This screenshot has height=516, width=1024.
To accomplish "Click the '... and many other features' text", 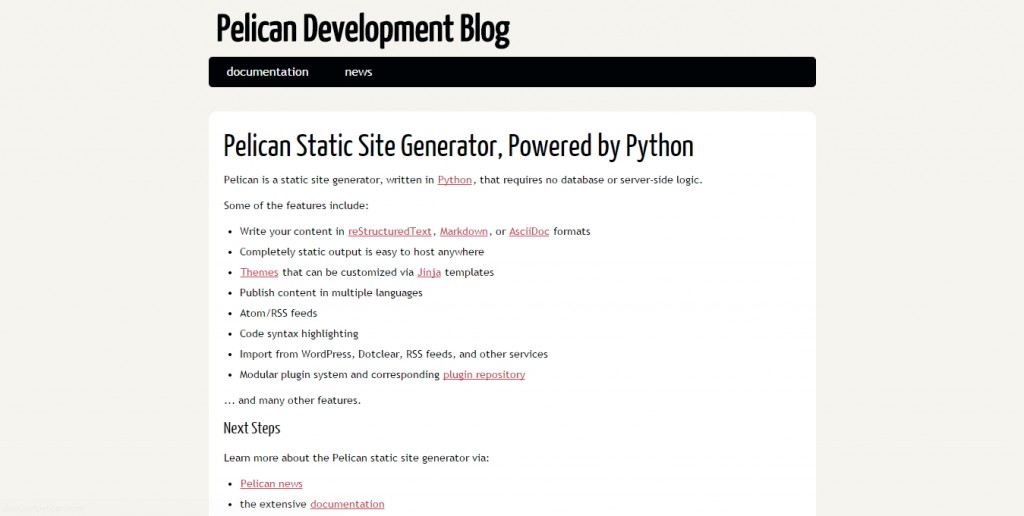I will 292,401.
